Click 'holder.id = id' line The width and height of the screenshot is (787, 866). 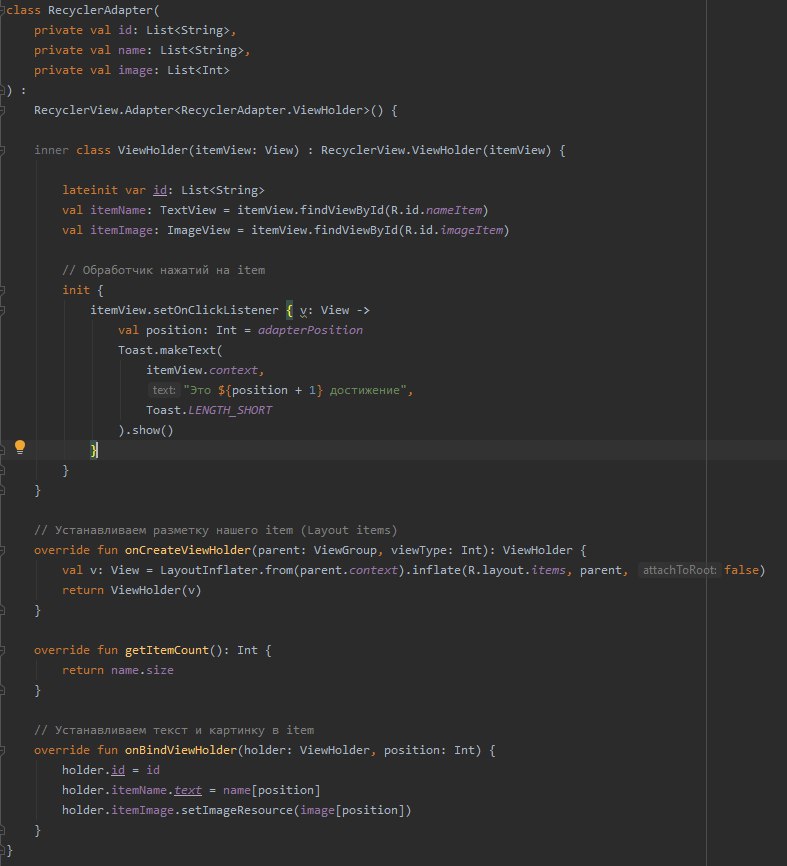tap(110, 770)
